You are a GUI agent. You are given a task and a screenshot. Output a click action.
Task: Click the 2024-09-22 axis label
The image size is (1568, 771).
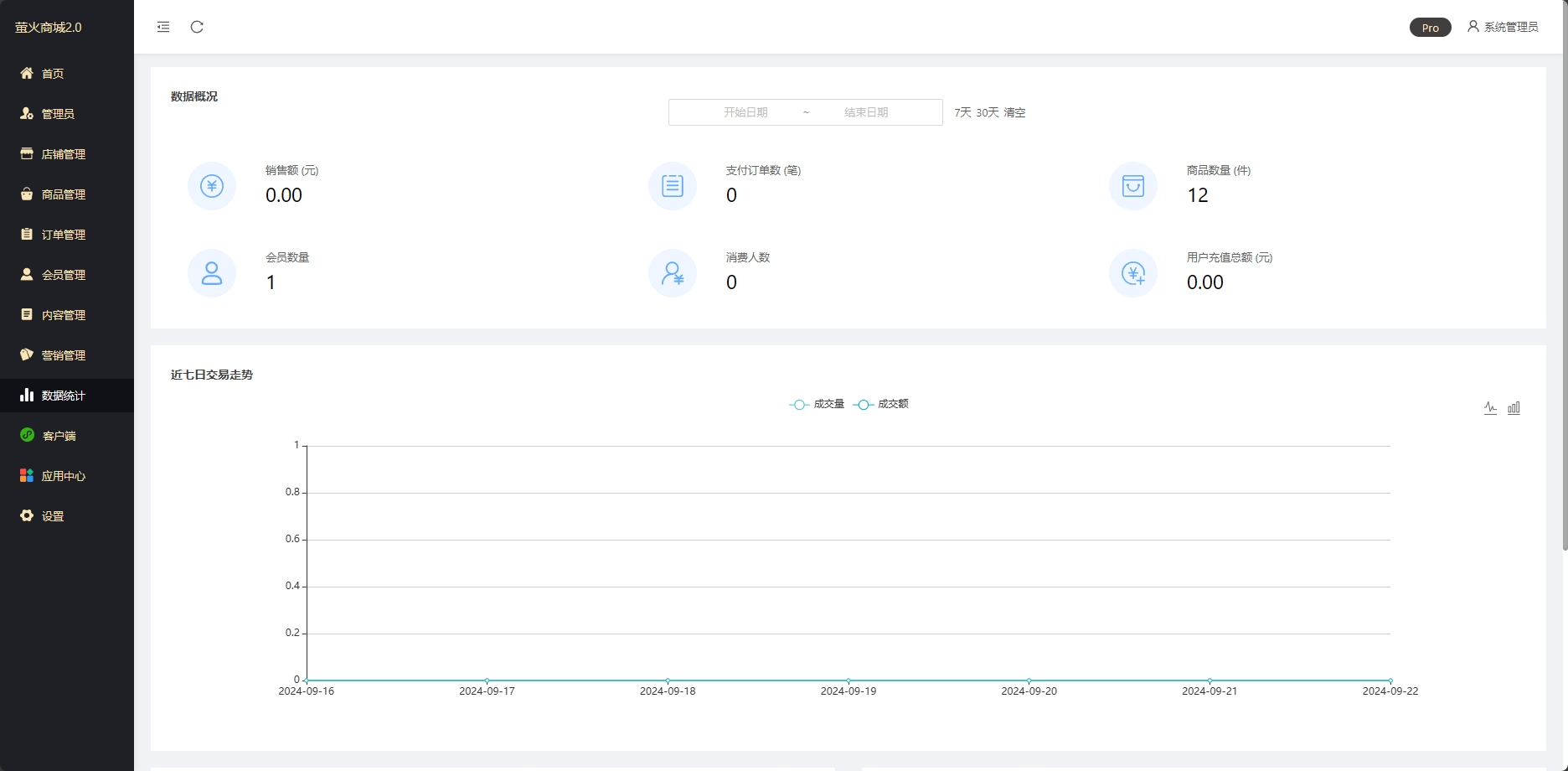point(1390,691)
